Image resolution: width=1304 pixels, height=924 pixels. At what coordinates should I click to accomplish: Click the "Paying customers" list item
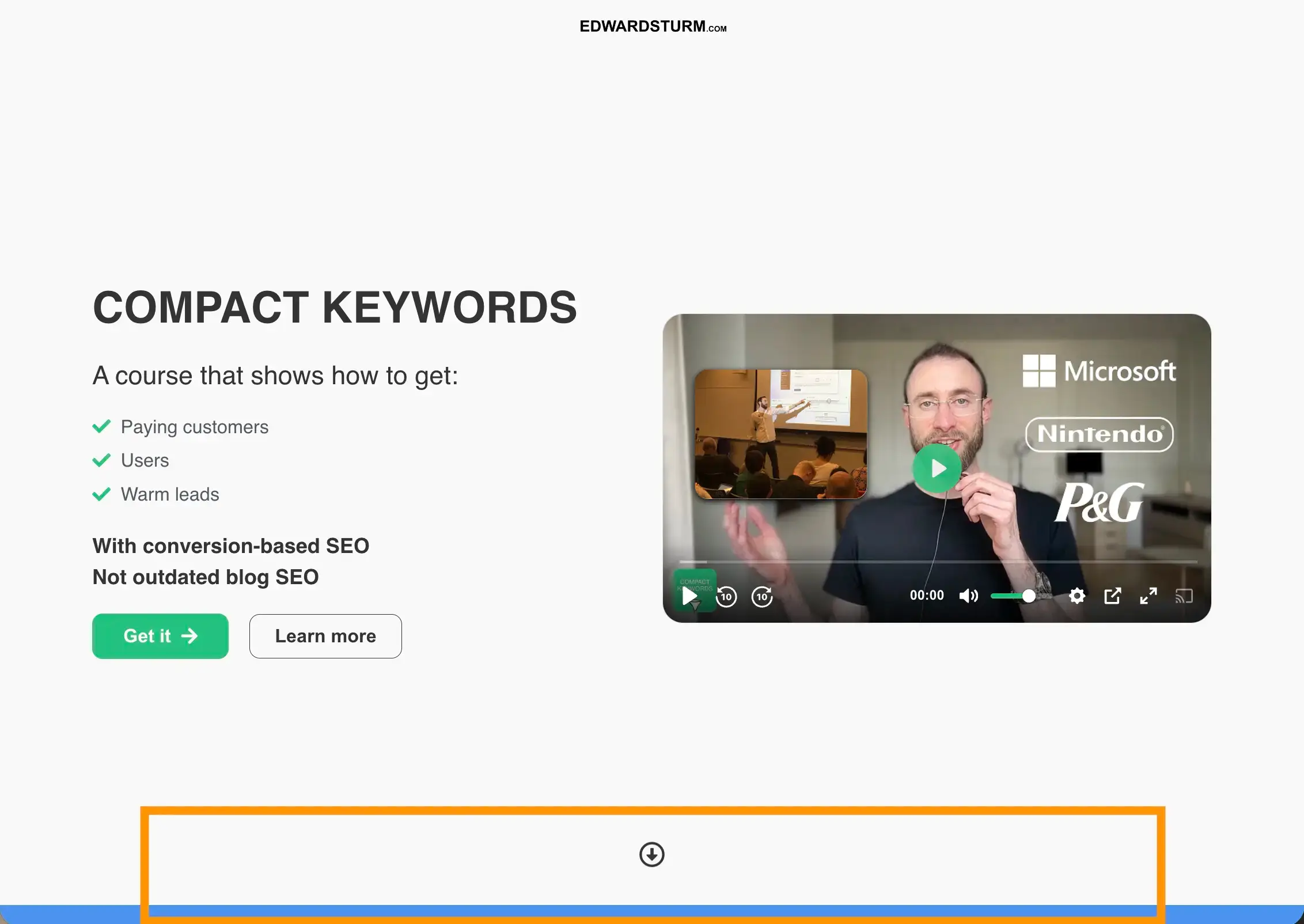[180, 427]
